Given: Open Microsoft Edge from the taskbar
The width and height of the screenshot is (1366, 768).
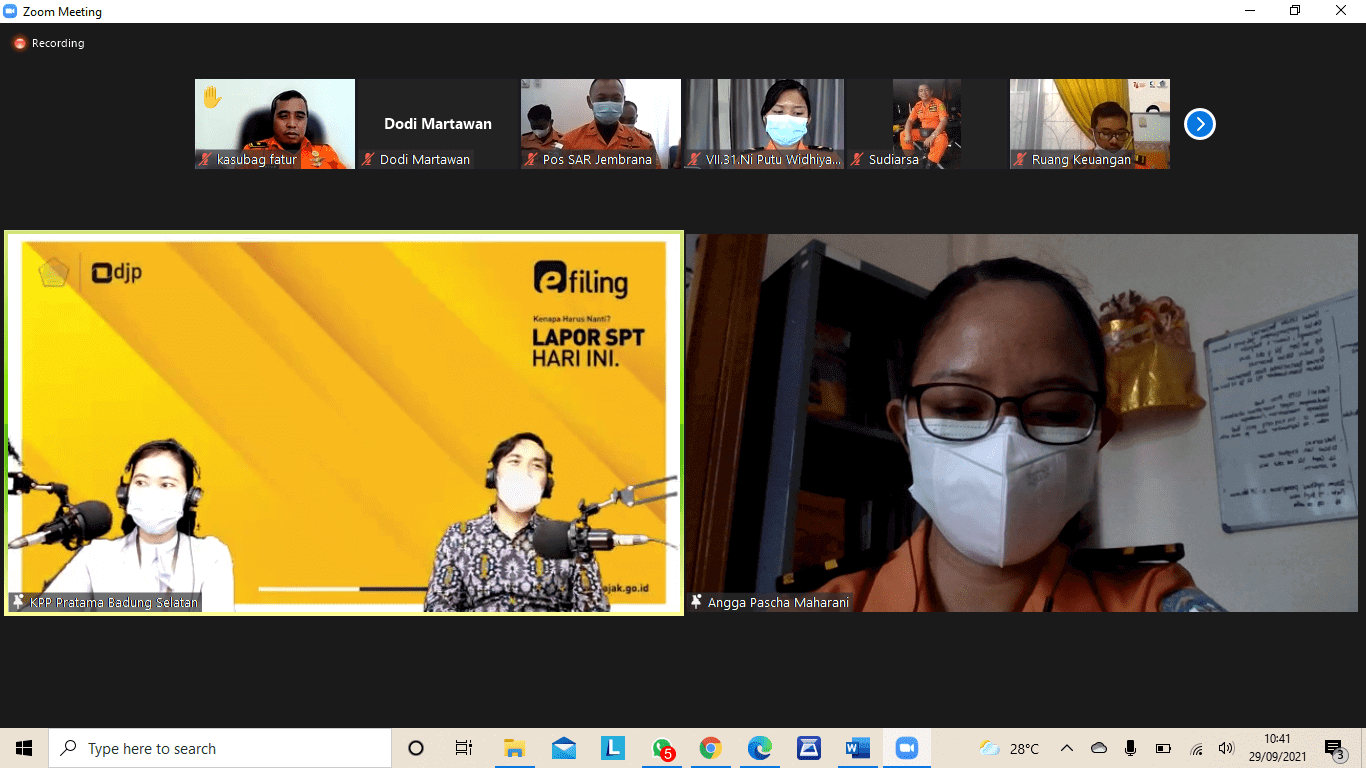Looking at the screenshot, I should (x=760, y=748).
